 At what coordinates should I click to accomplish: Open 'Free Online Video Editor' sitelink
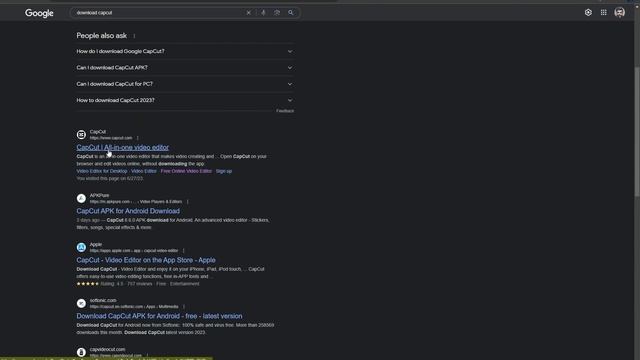point(186,171)
